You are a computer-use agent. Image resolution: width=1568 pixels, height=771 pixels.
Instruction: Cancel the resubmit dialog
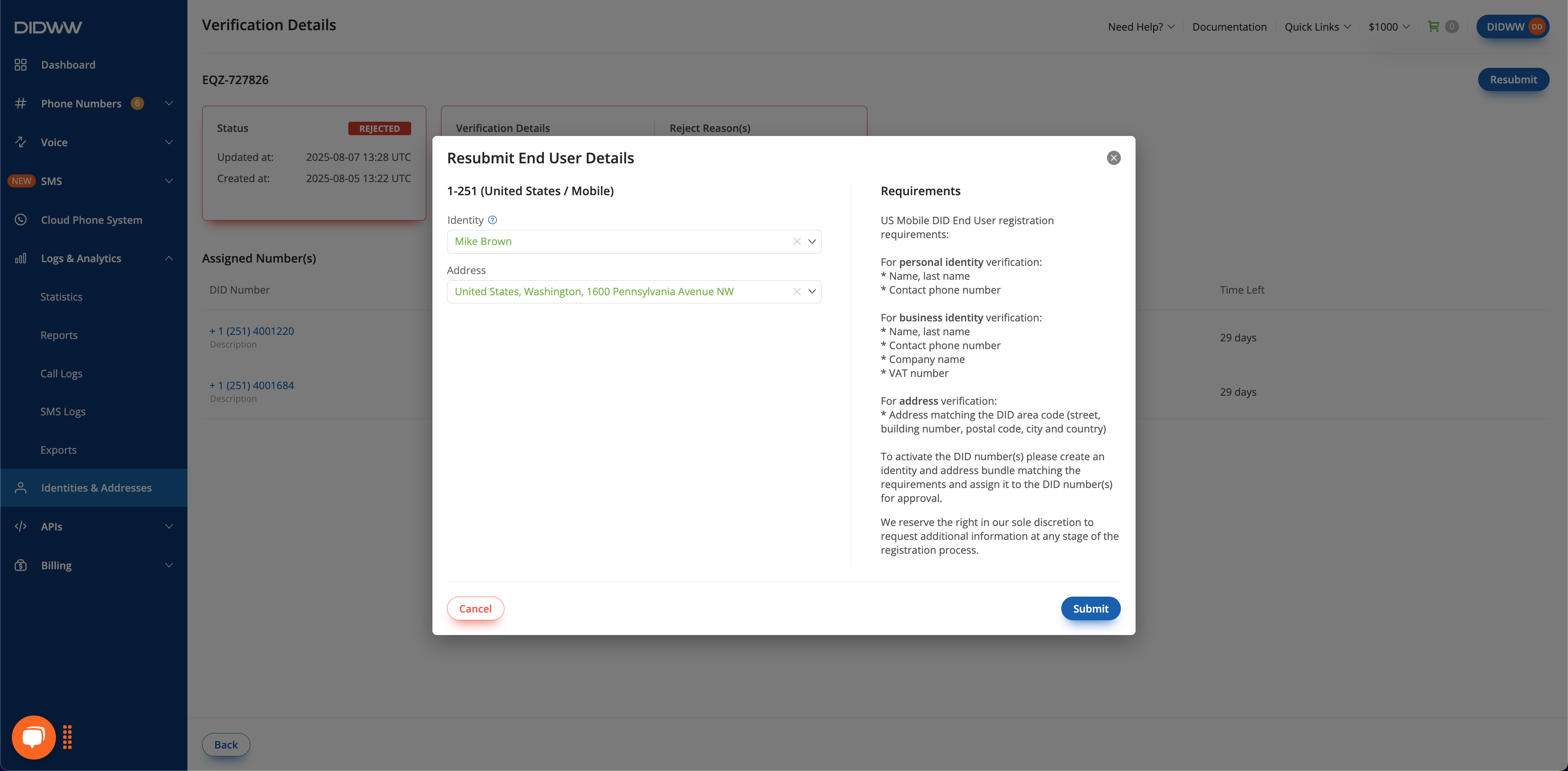coord(475,608)
